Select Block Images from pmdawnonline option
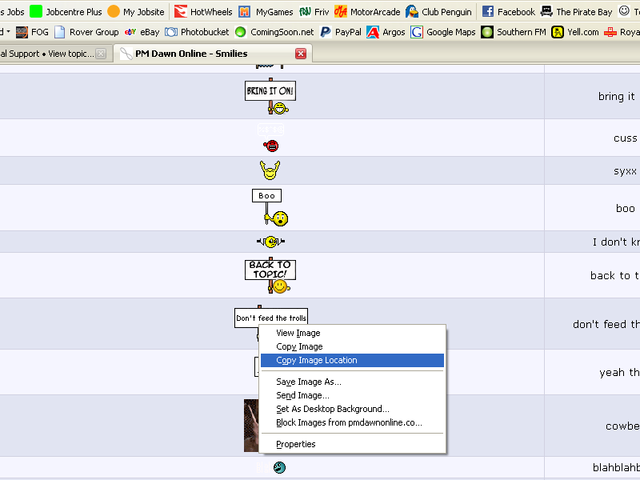This screenshot has height=480, width=640. [x=349, y=423]
